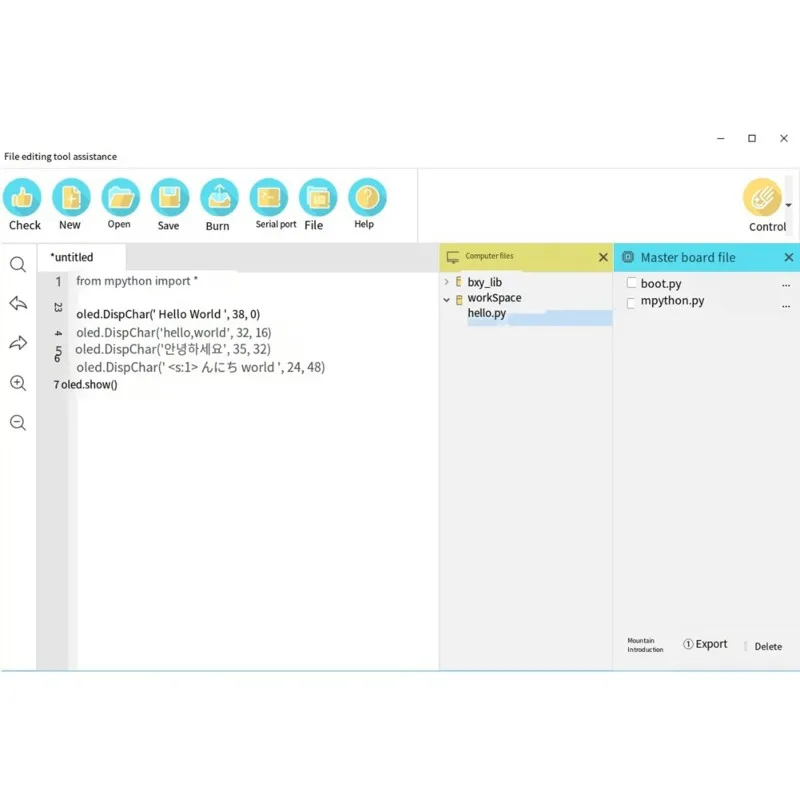
Task: Check the mpython.py checkbox
Action: click(631, 303)
